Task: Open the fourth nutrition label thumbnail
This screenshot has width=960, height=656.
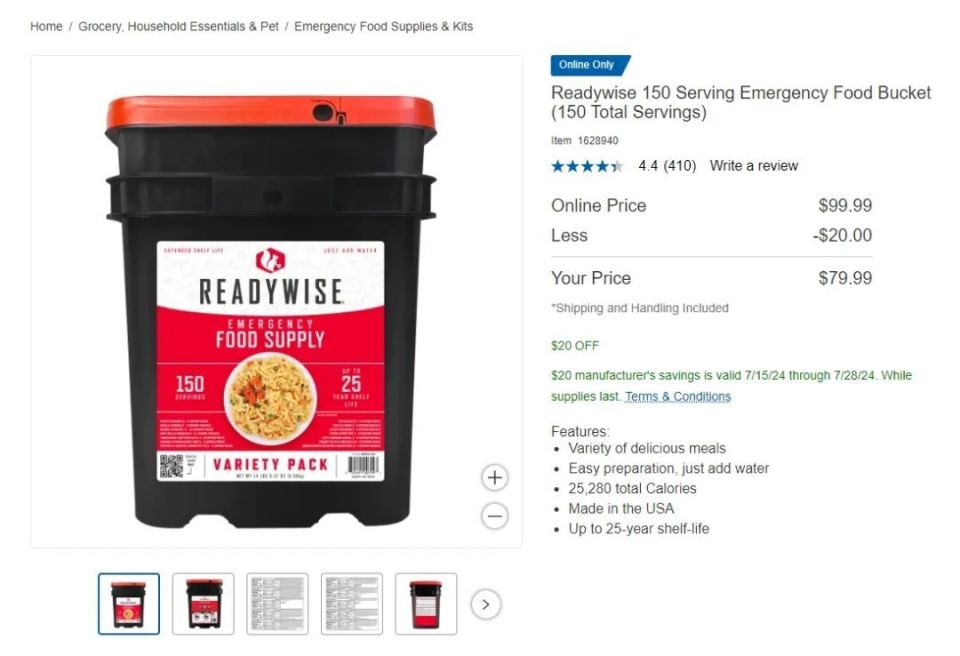Action: pos(352,604)
